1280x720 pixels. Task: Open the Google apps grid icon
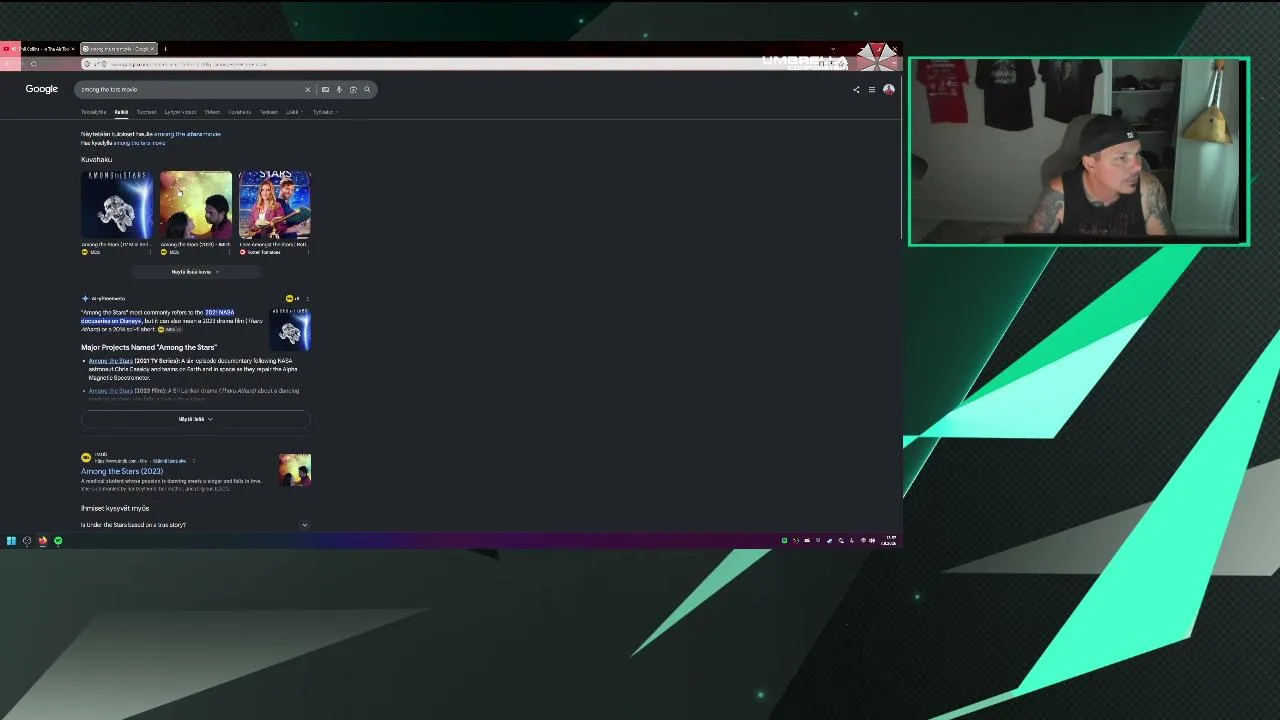(x=872, y=90)
